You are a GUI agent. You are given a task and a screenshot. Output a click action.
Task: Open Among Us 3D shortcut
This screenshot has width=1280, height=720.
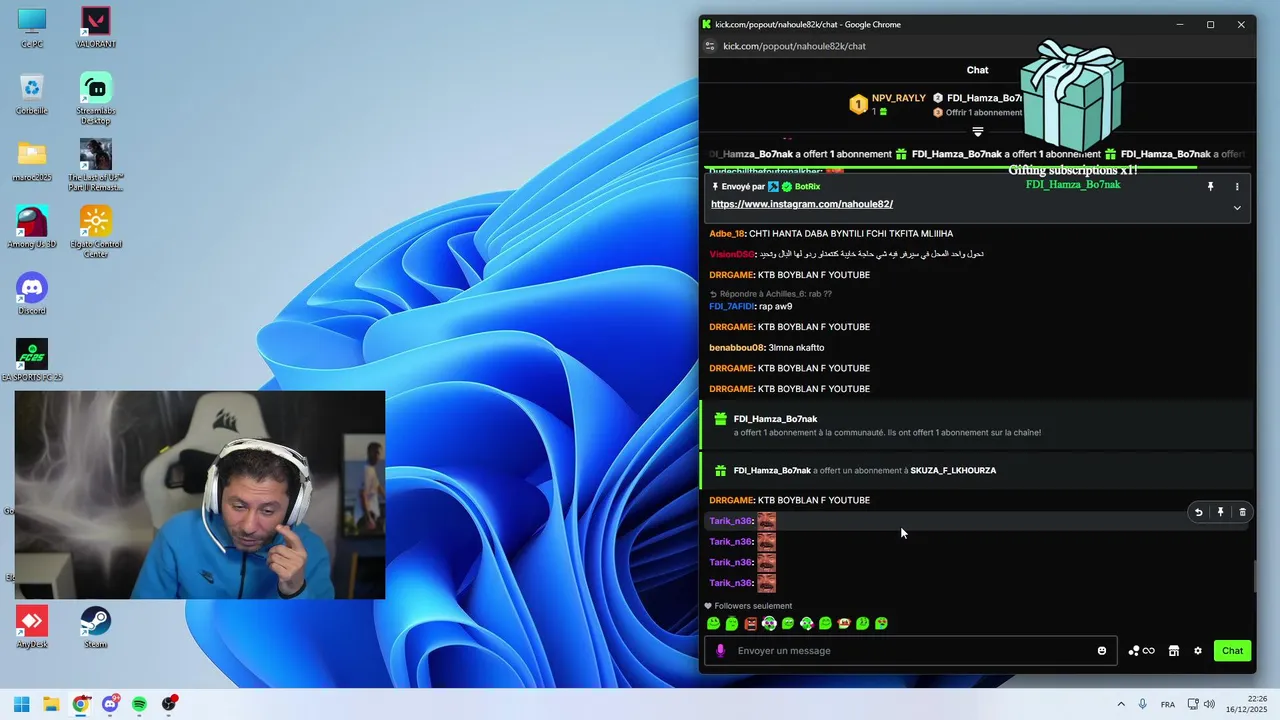pos(32,227)
